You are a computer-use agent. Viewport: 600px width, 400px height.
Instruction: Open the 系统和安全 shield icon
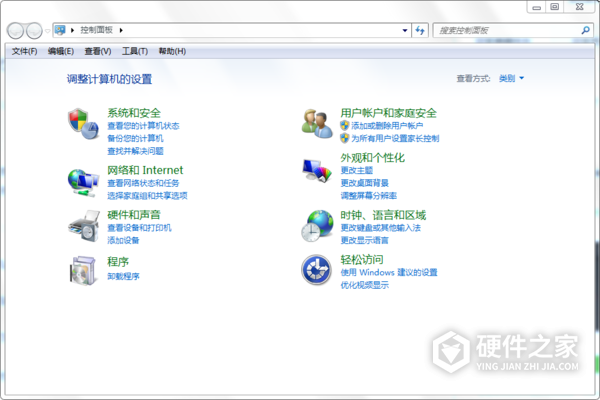[83, 124]
